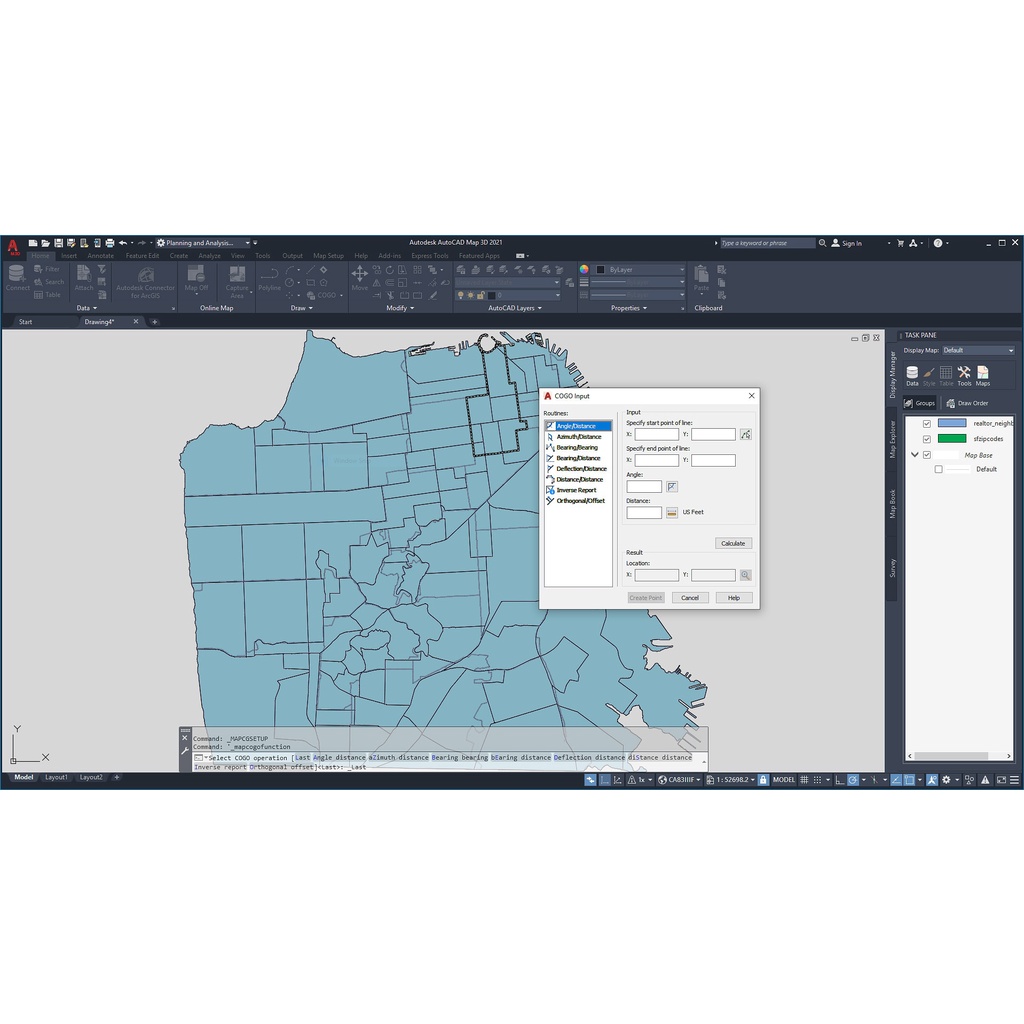This screenshot has height=1024, width=1024.
Task: Open the Feature Edit ribbon tab
Action: [x=142, y=256]
